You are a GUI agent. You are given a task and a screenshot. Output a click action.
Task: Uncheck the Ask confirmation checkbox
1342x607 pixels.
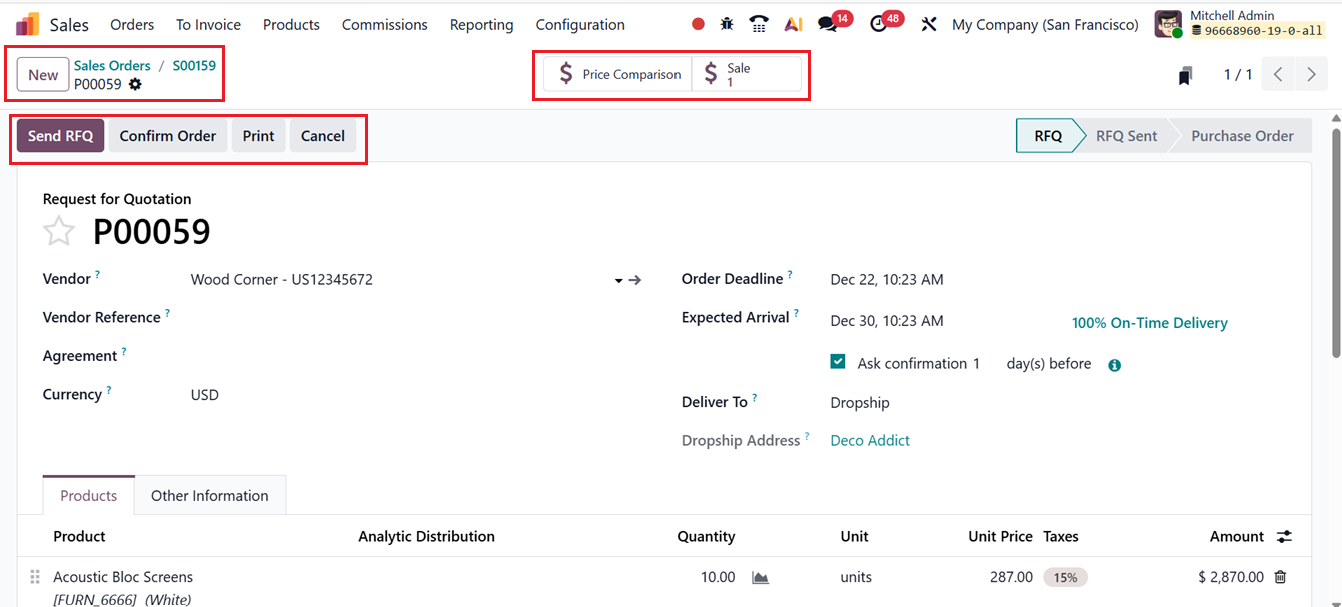click(x=838, y=362)
